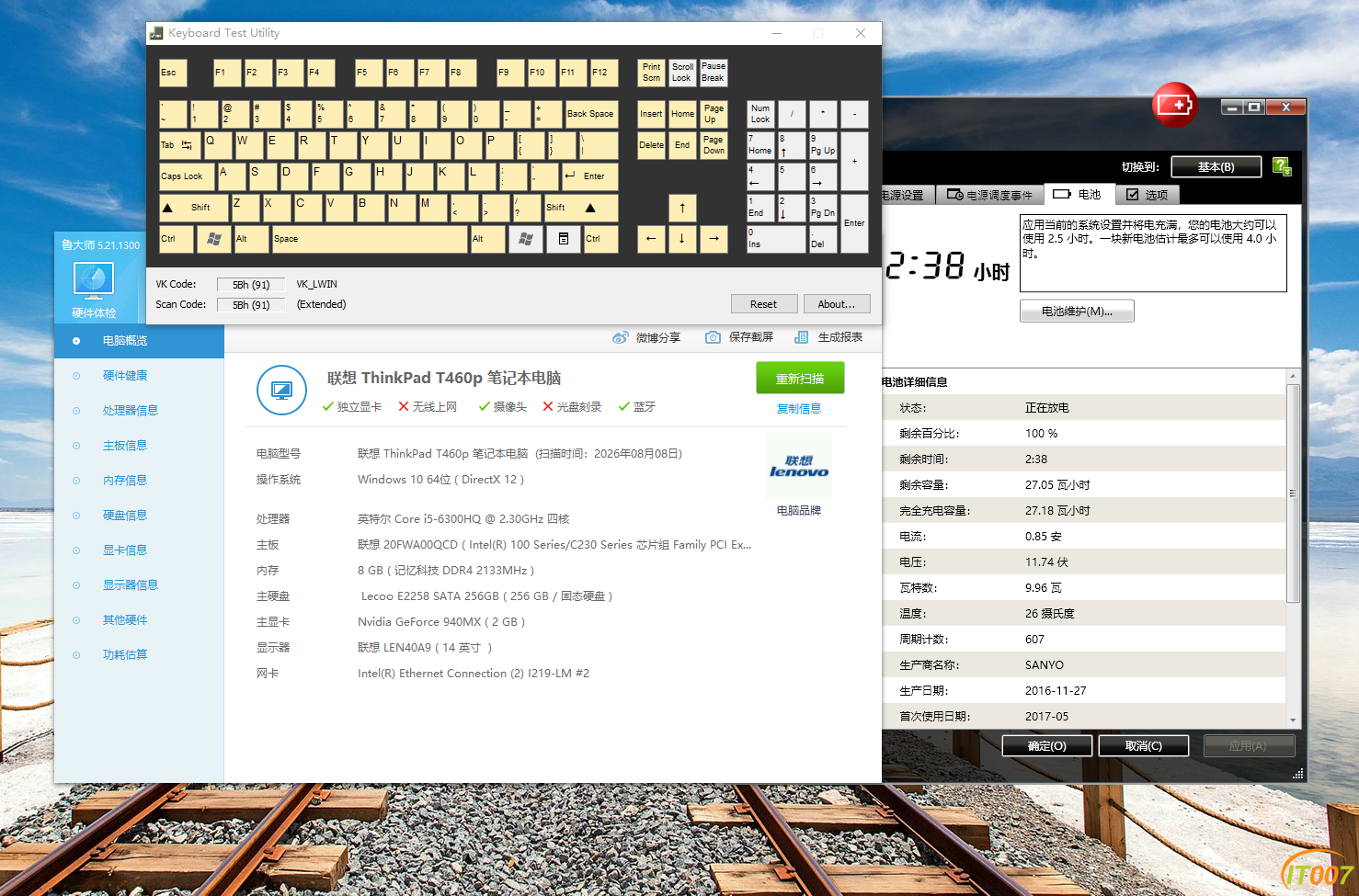Click the Tab key
This screenshot has height=896, width=1359.
tap(179, 145)
